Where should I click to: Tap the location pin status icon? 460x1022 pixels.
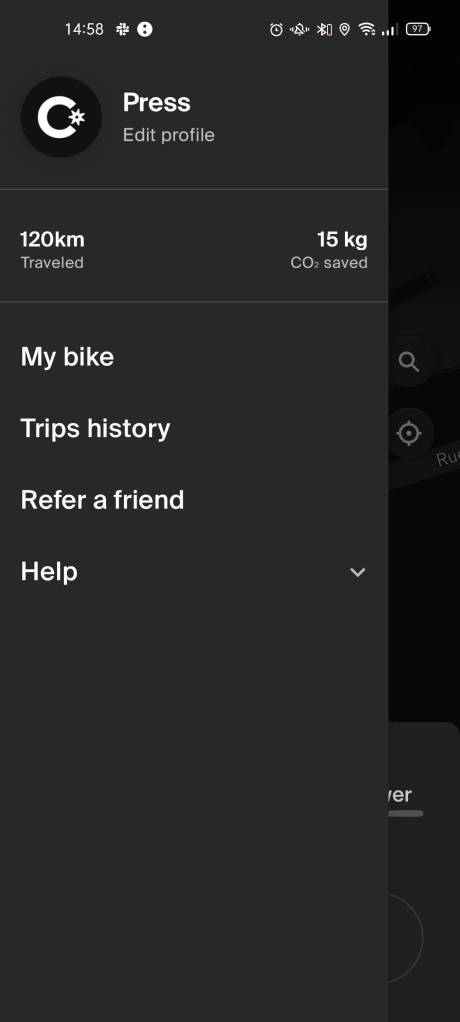(x=345, y=29)
